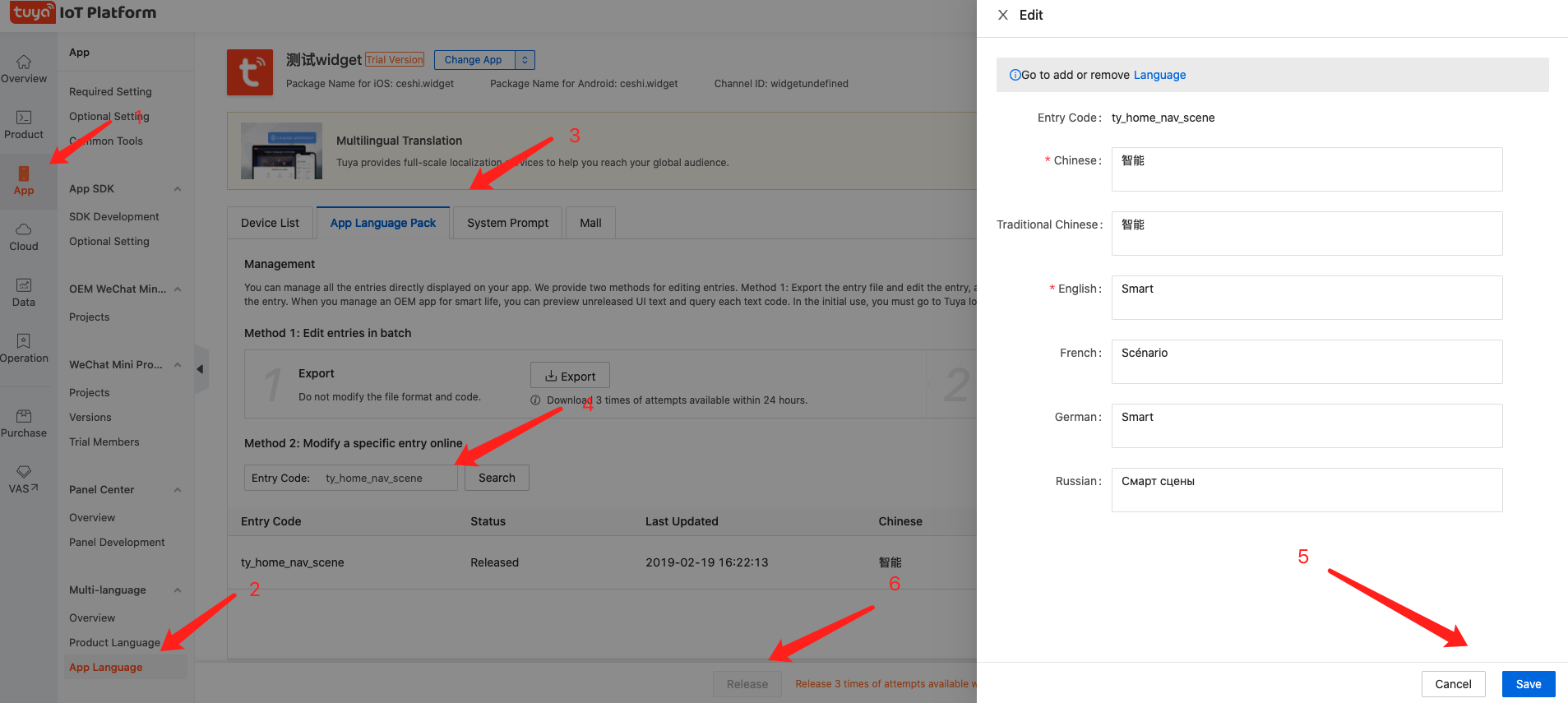Focus the French translation field

point(1307,362)
